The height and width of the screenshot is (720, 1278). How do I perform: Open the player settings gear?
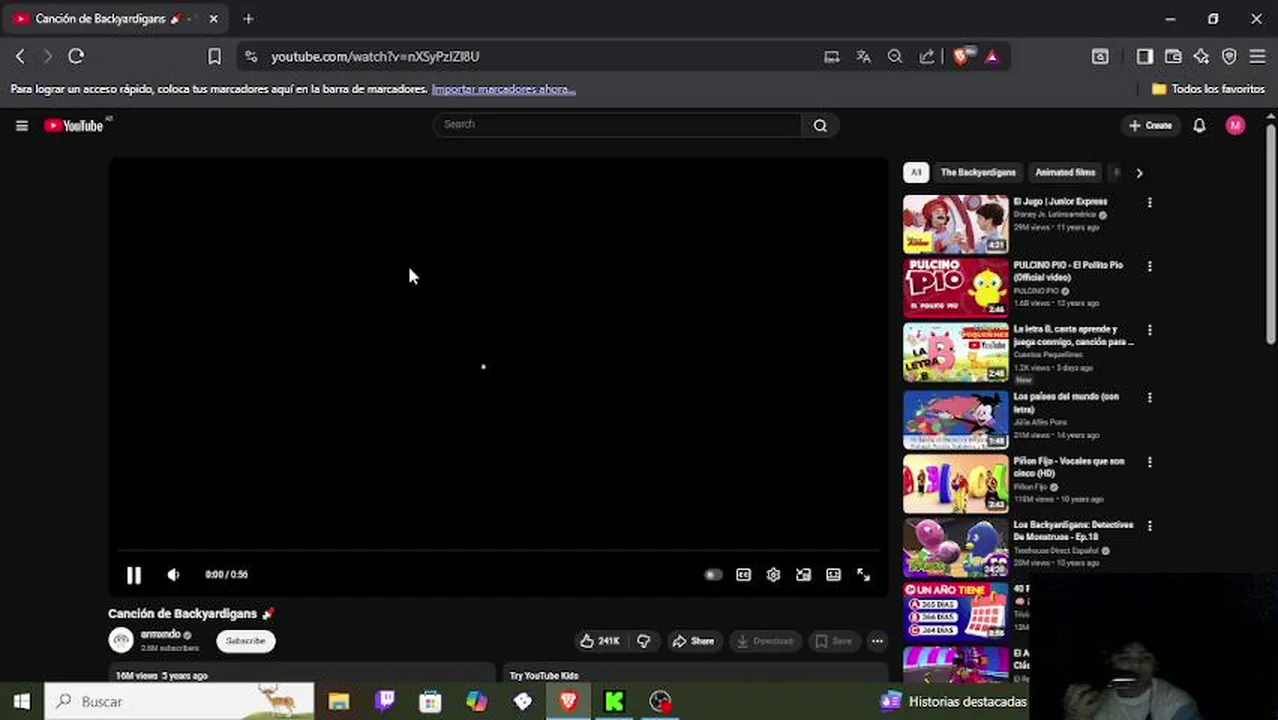(773, 575)
